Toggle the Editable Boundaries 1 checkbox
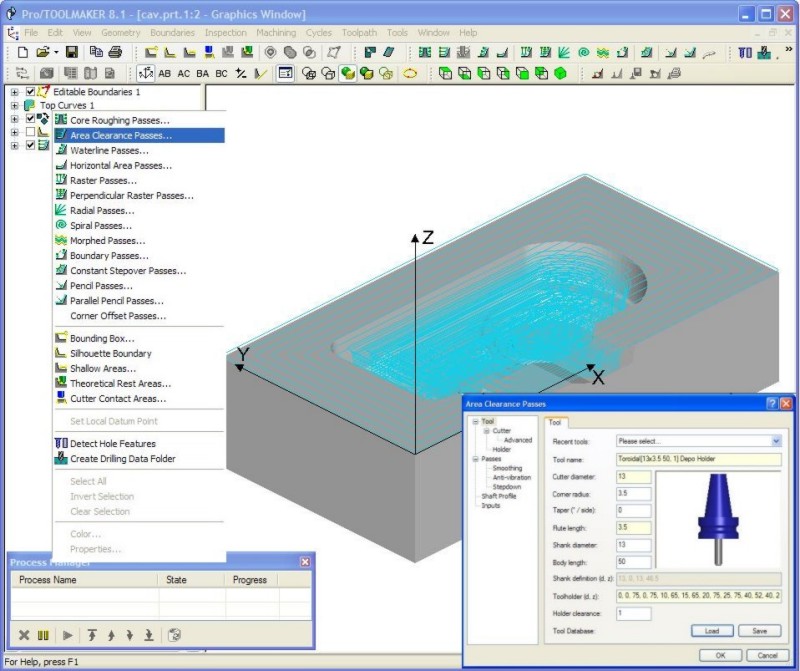 (x=30, y=92)
